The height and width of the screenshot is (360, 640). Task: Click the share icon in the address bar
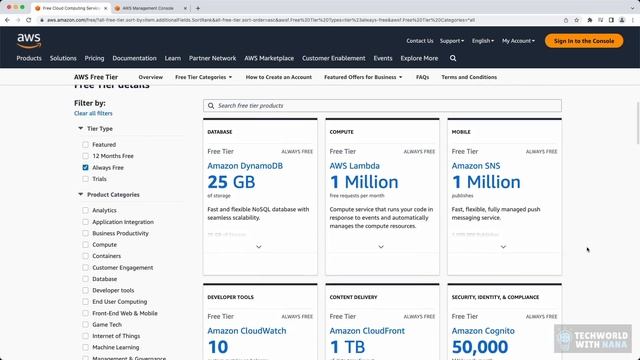[566, 20]
